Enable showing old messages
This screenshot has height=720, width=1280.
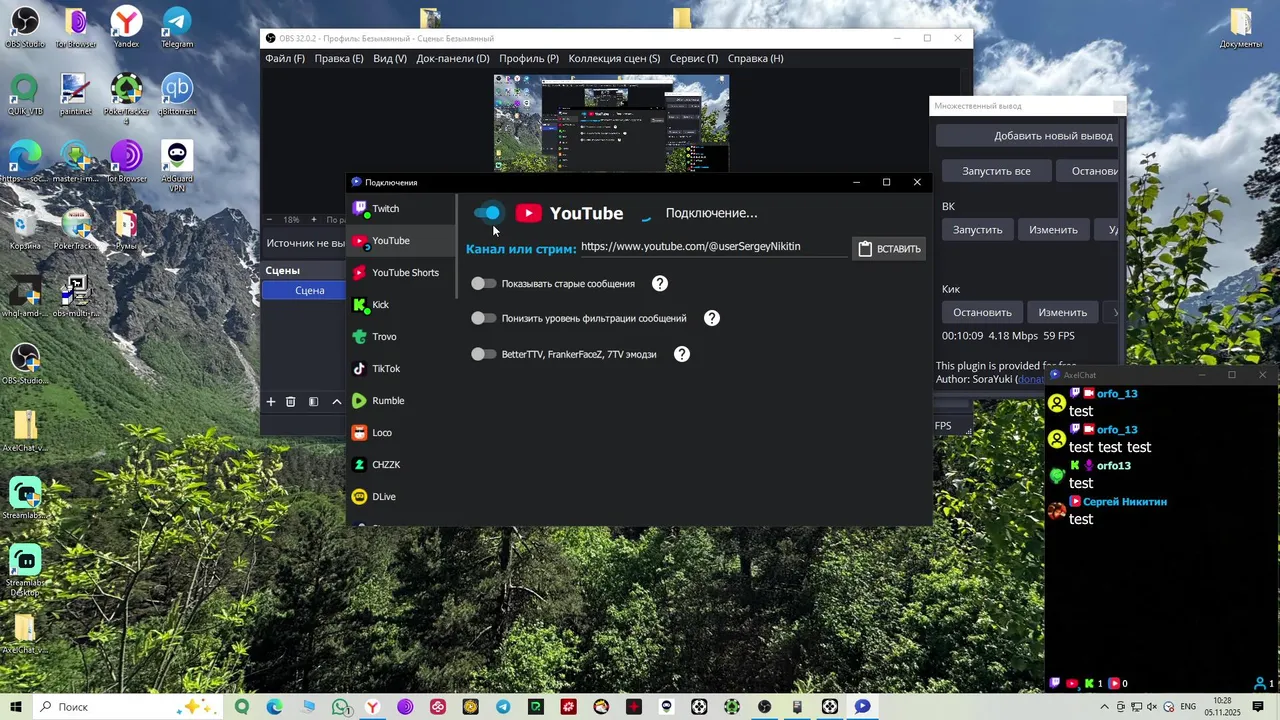(484, 284)
